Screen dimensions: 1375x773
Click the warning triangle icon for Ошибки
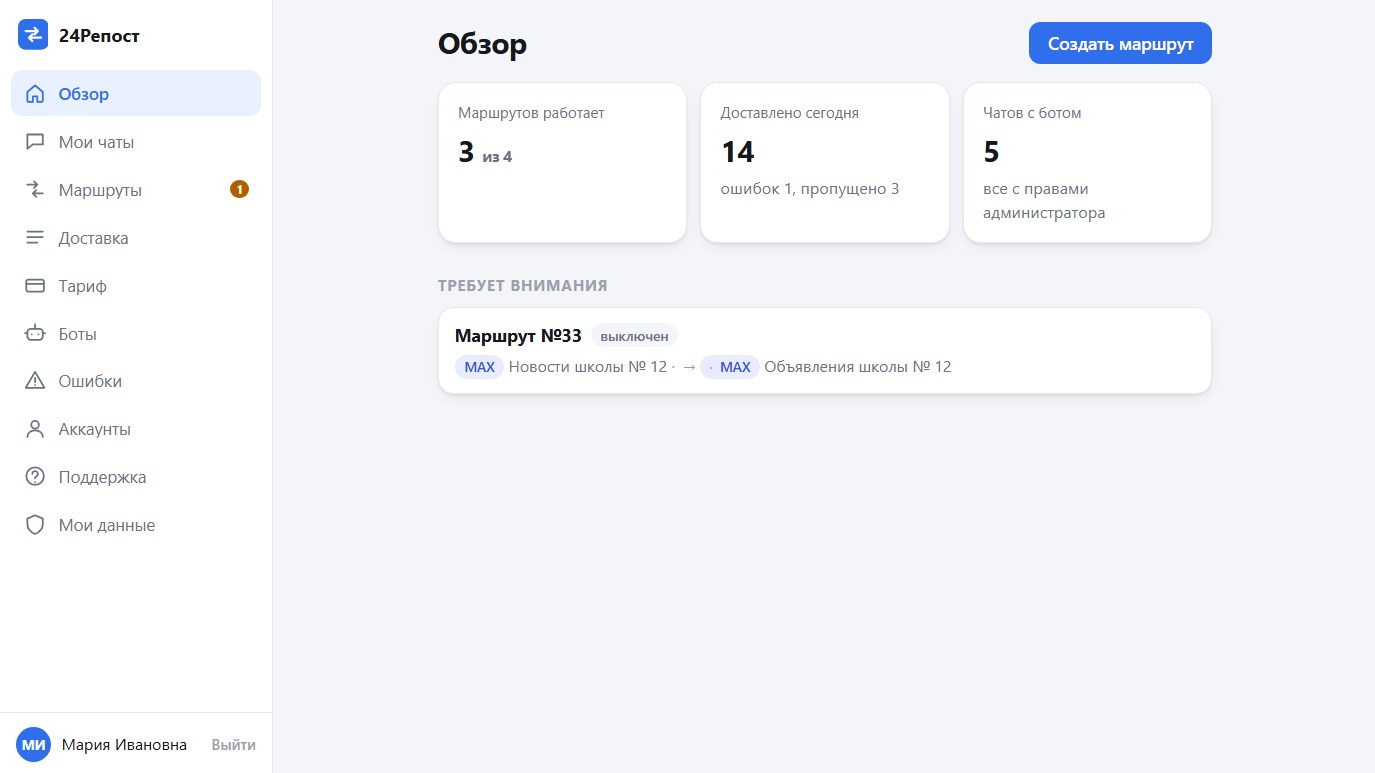[x=35, y=381]
